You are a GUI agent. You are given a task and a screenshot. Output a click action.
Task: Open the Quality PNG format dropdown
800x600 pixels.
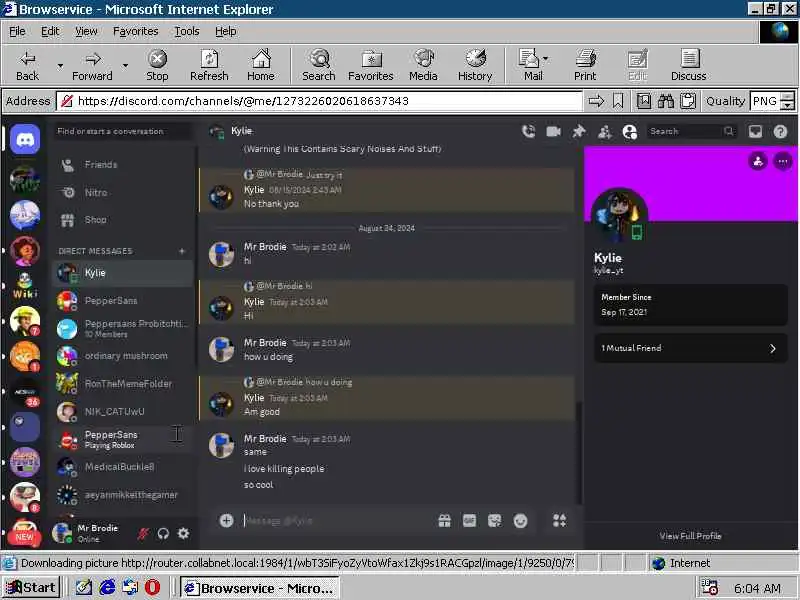pos(788,101)
